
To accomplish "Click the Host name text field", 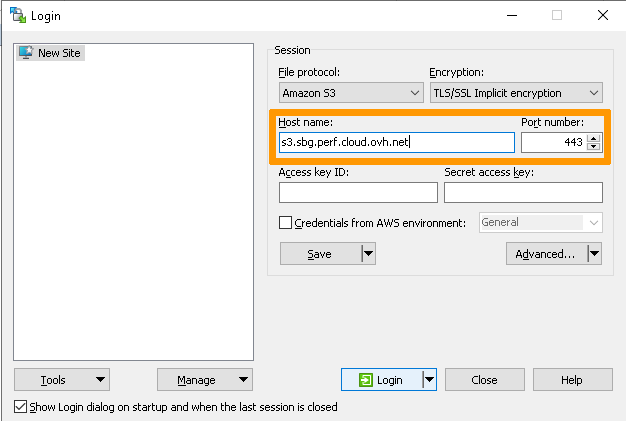I will pos(396,143).
